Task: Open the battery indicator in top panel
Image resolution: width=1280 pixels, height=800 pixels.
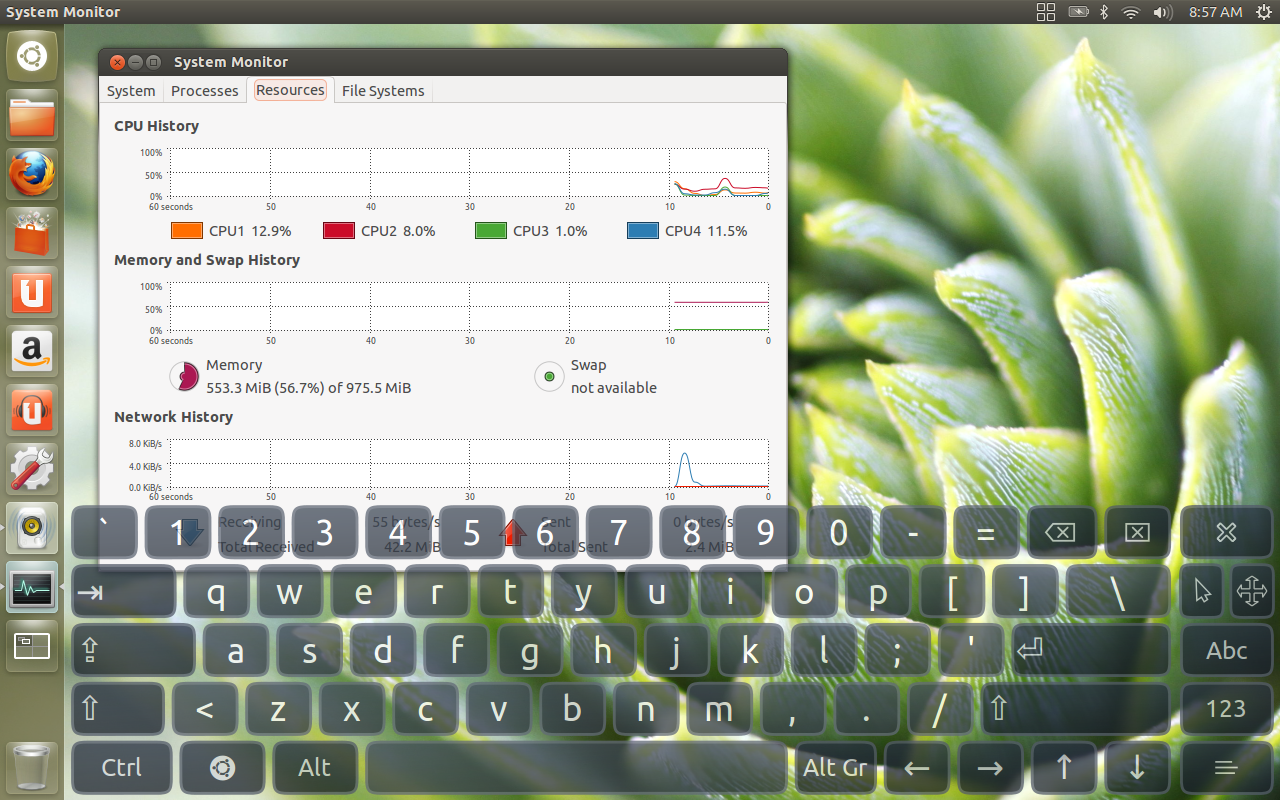Action: [x=1078, y=12]
